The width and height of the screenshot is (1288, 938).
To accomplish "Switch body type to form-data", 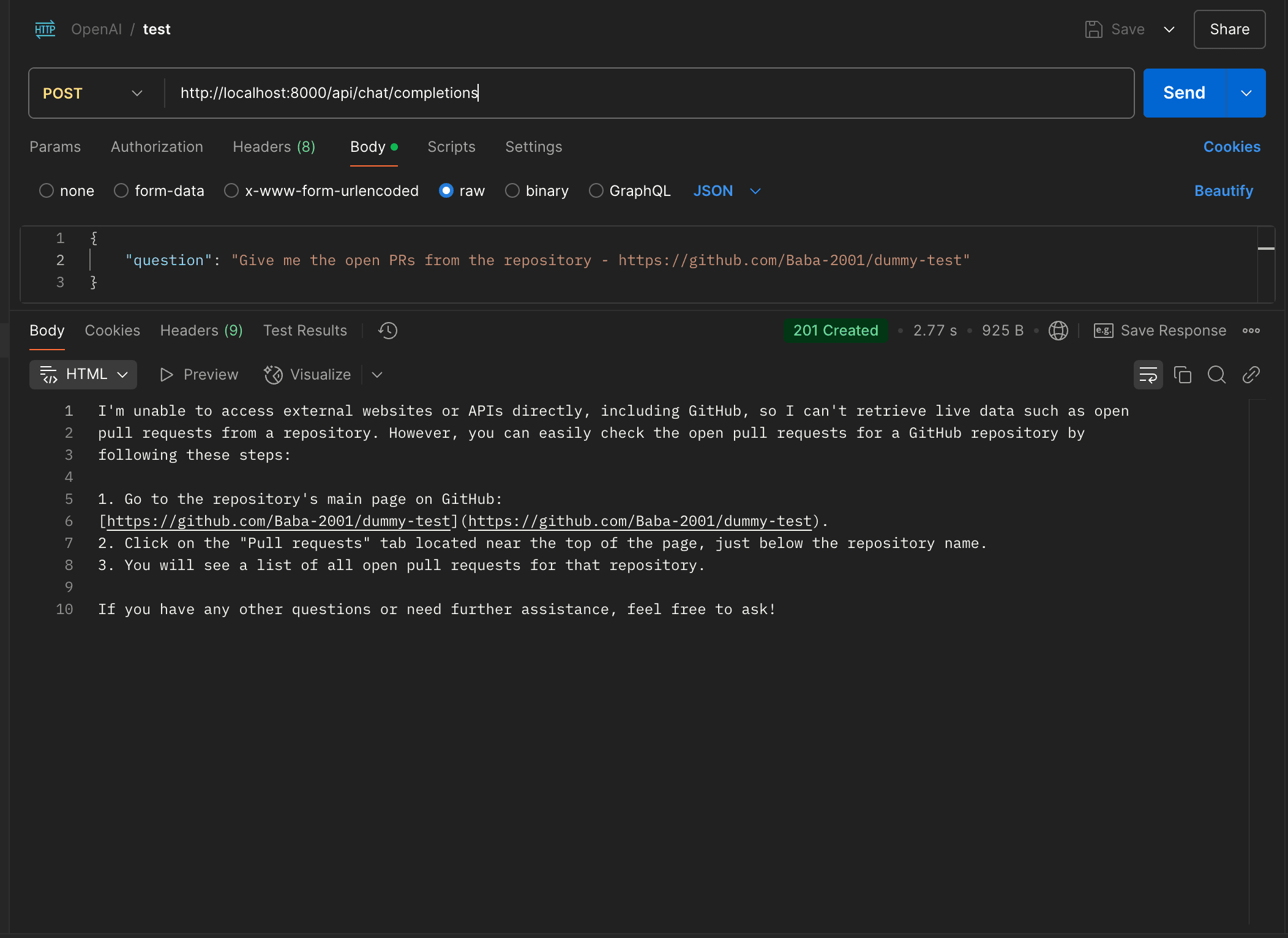I will (121, 191).
